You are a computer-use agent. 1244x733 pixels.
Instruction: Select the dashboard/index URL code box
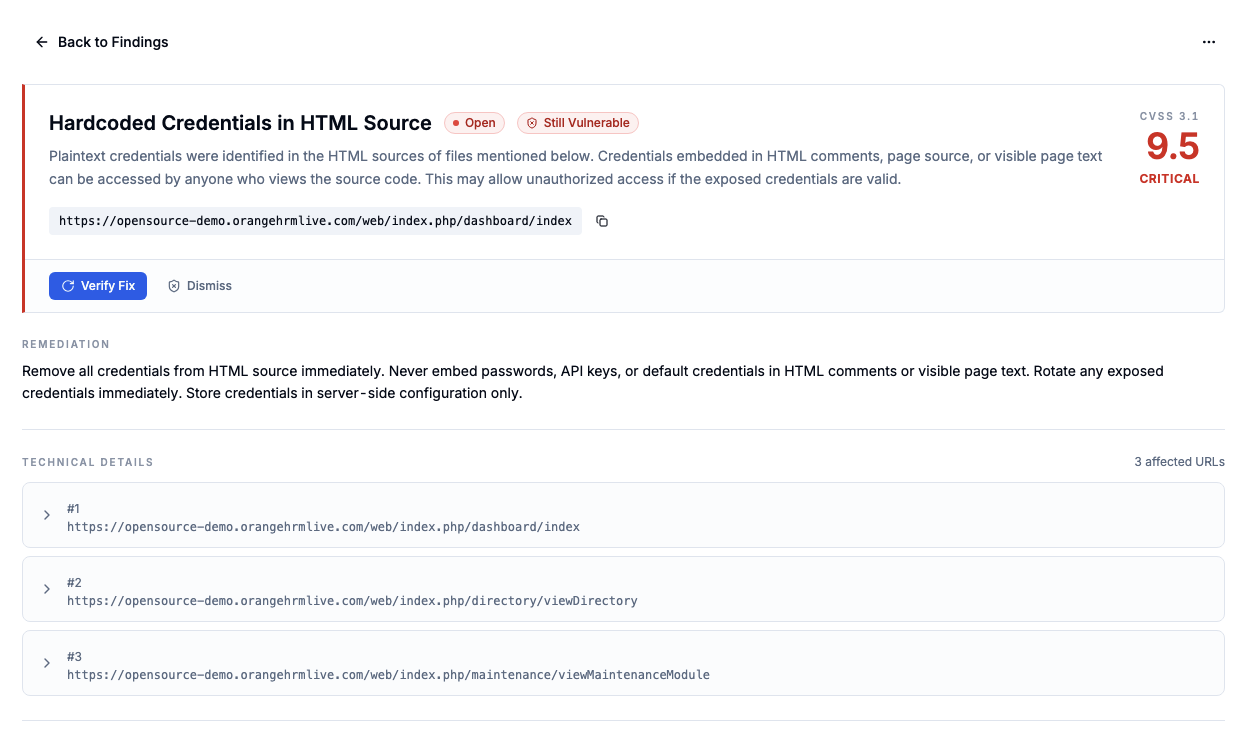point(315,221)
